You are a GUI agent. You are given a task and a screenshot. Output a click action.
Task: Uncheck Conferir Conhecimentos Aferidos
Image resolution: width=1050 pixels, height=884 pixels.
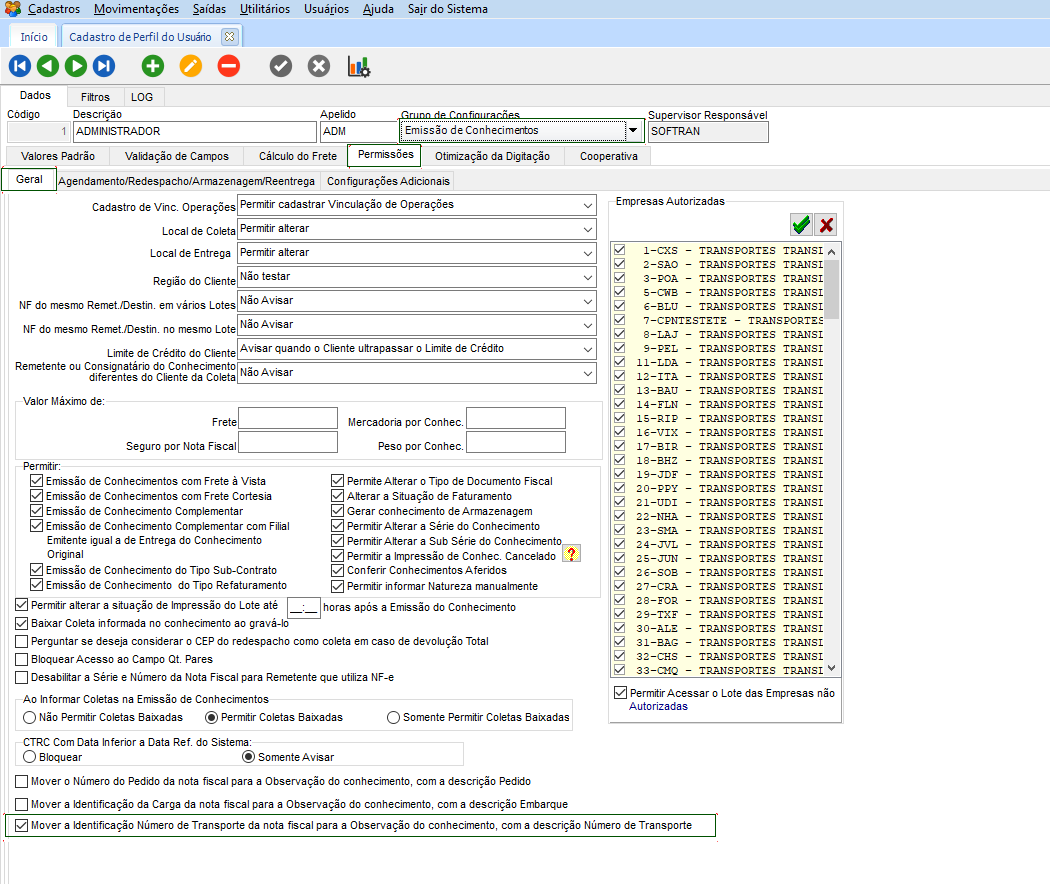[x=338, y=571]
